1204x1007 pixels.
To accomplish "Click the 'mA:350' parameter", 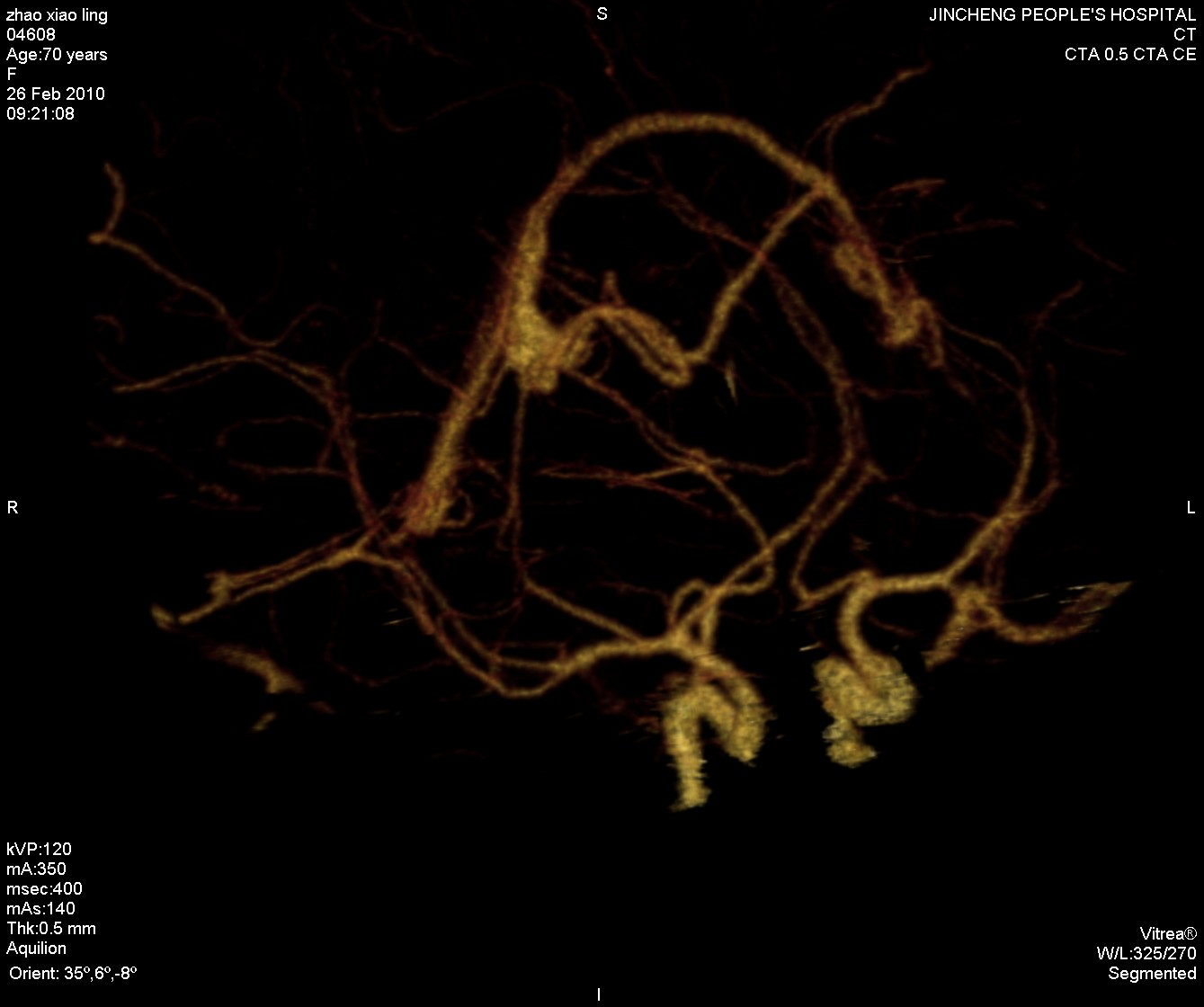I will coord(36,869).
